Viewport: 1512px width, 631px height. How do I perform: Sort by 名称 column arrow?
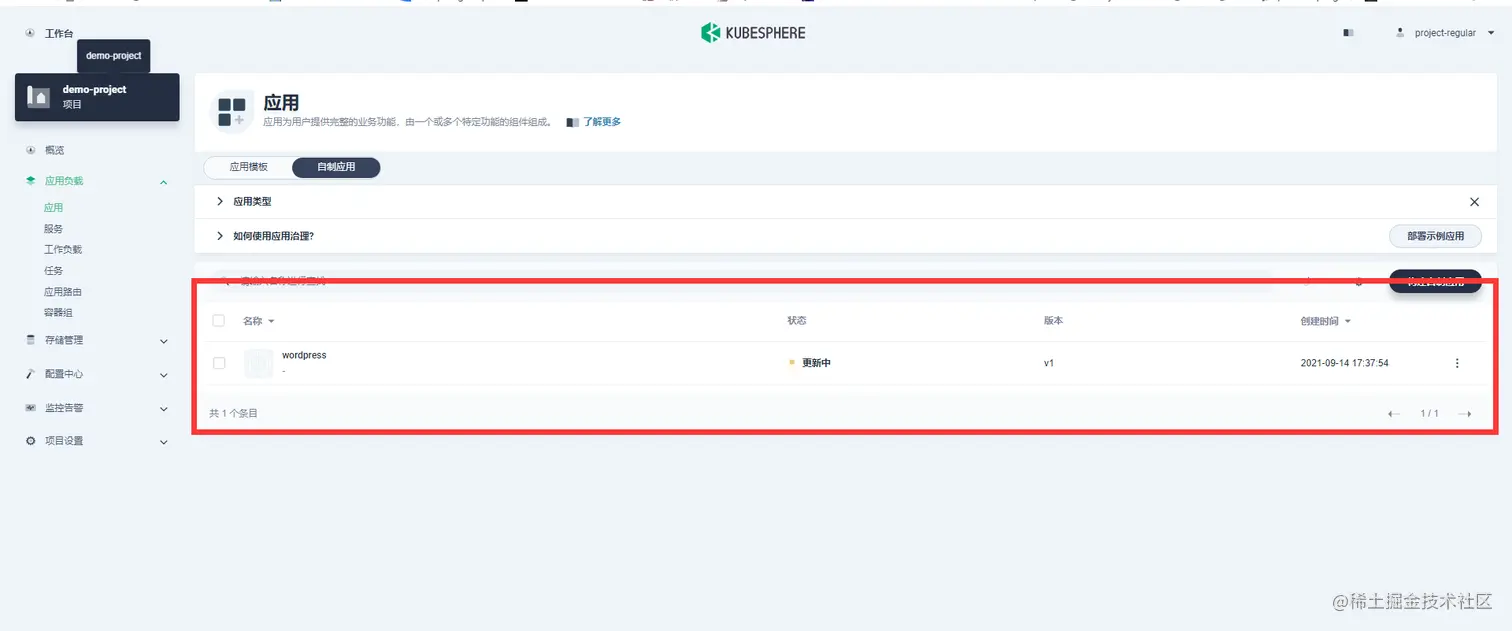[x=271, y=322]
